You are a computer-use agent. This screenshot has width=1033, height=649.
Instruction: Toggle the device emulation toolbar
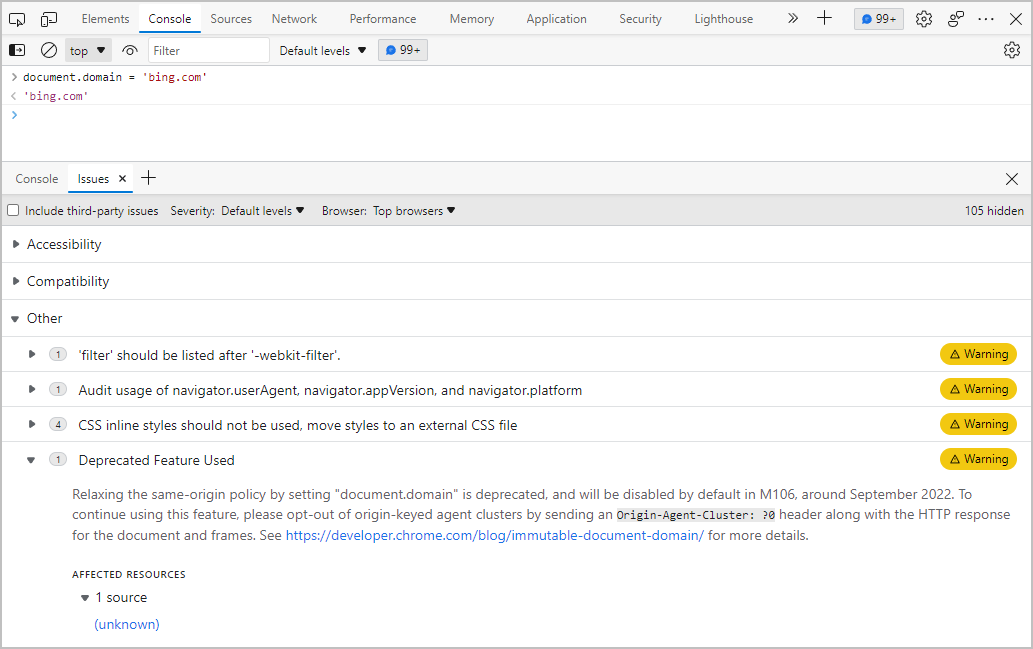pos(48,18)
